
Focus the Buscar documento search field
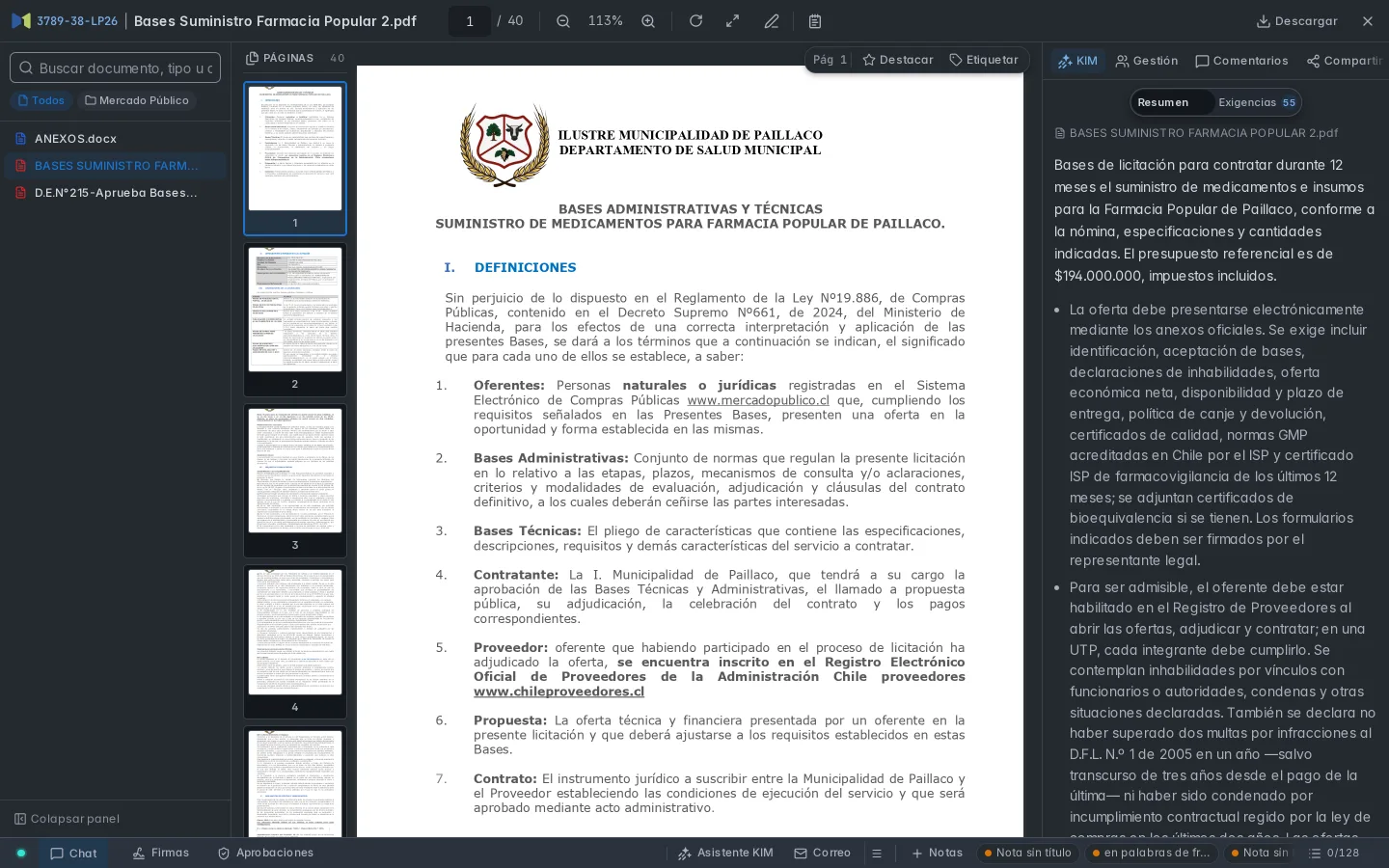pos(116,68)
